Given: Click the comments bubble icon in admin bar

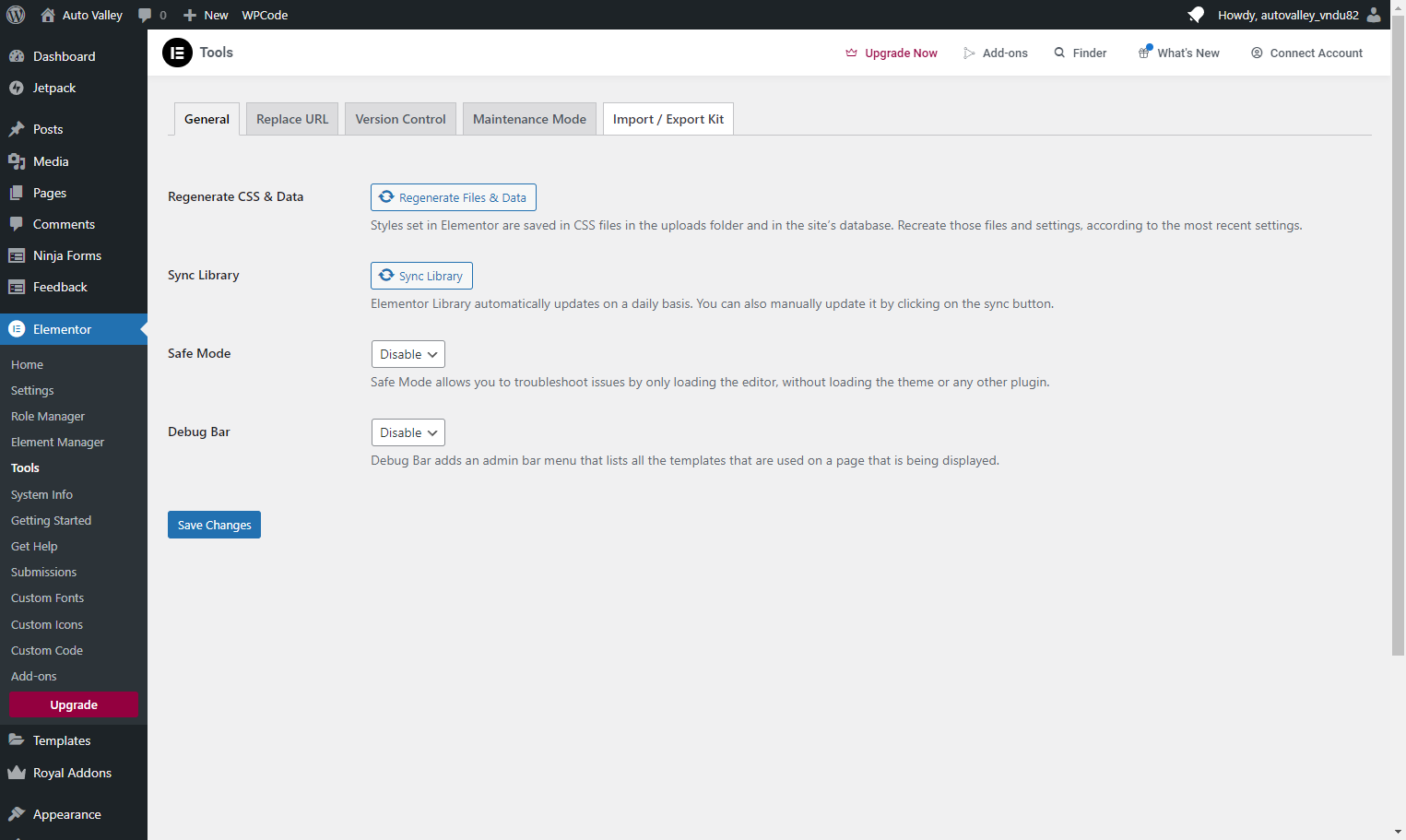Looking at the screenshot, I should 145,15.
